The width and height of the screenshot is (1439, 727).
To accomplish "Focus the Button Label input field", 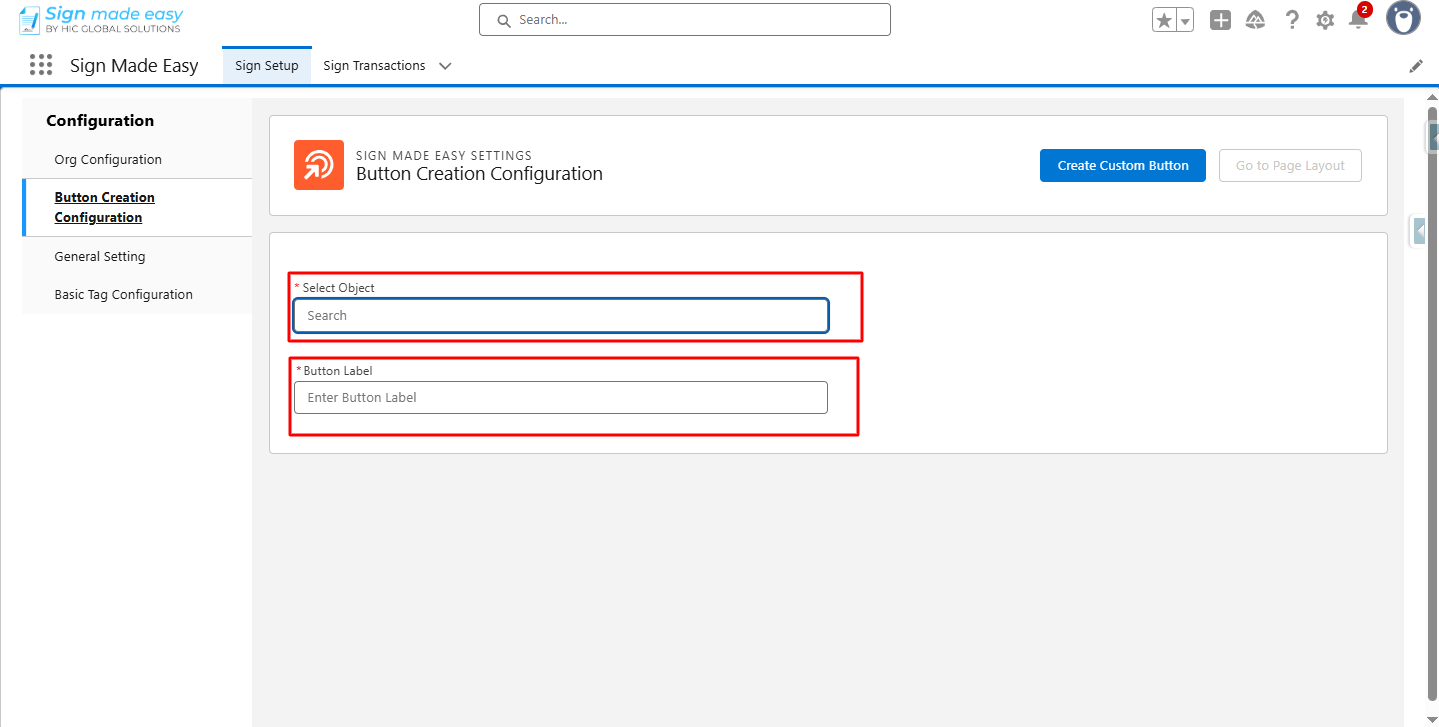I will pos(561,397).
